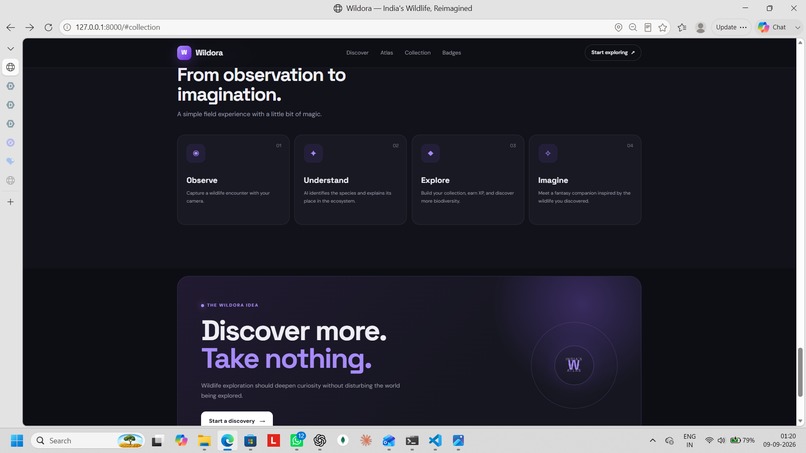View site information icon in address bar

point(67,27)
